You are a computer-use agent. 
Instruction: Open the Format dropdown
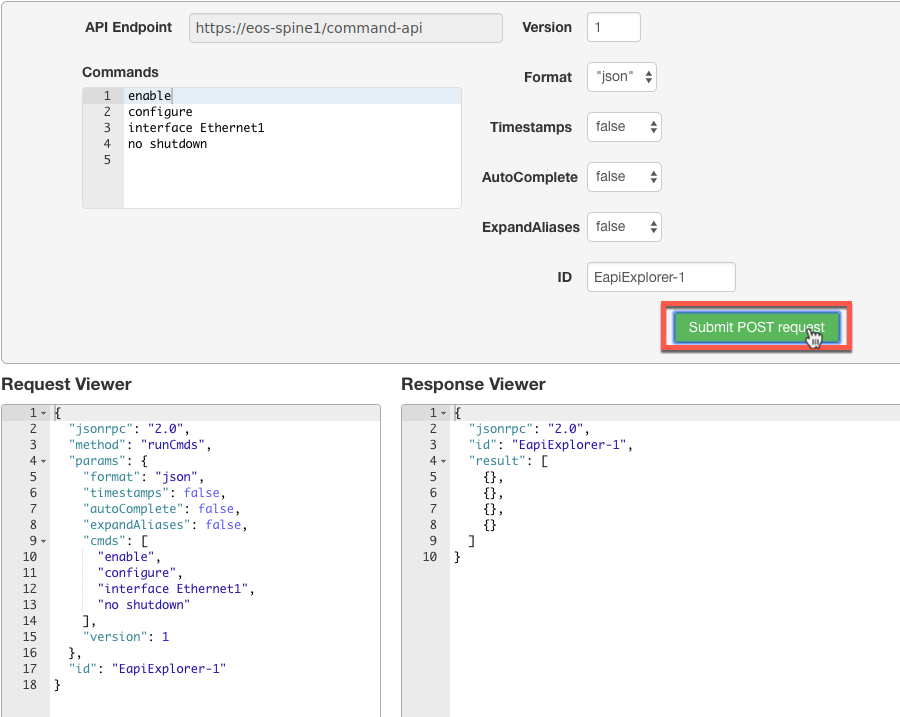[x=622, y=77]
